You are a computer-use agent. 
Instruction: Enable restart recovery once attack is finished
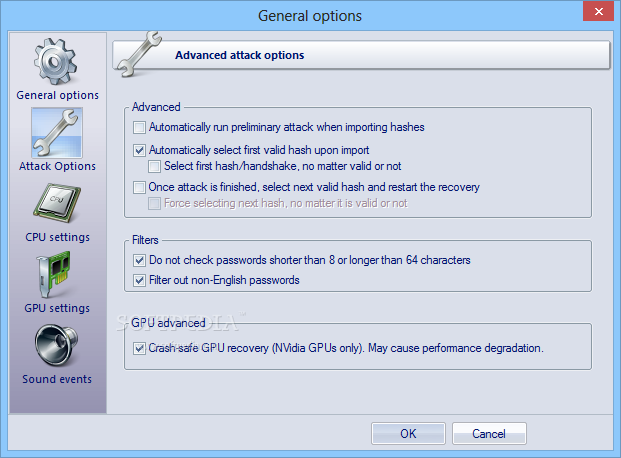coord(139,187)
